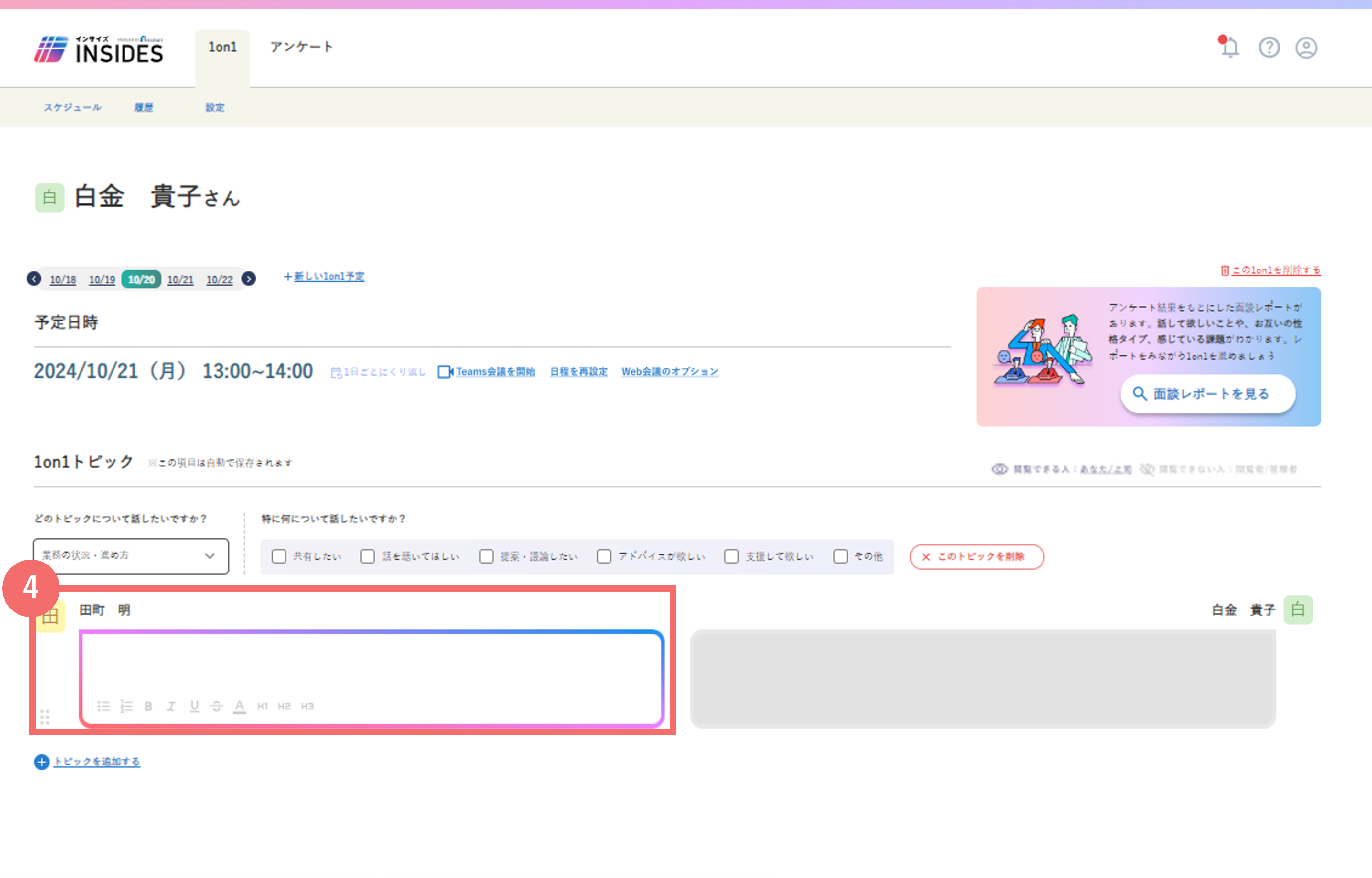This screenshot has height=878, width=1372.
Task: Click the 面談レポートを見る button
Action: (1208, 393)
